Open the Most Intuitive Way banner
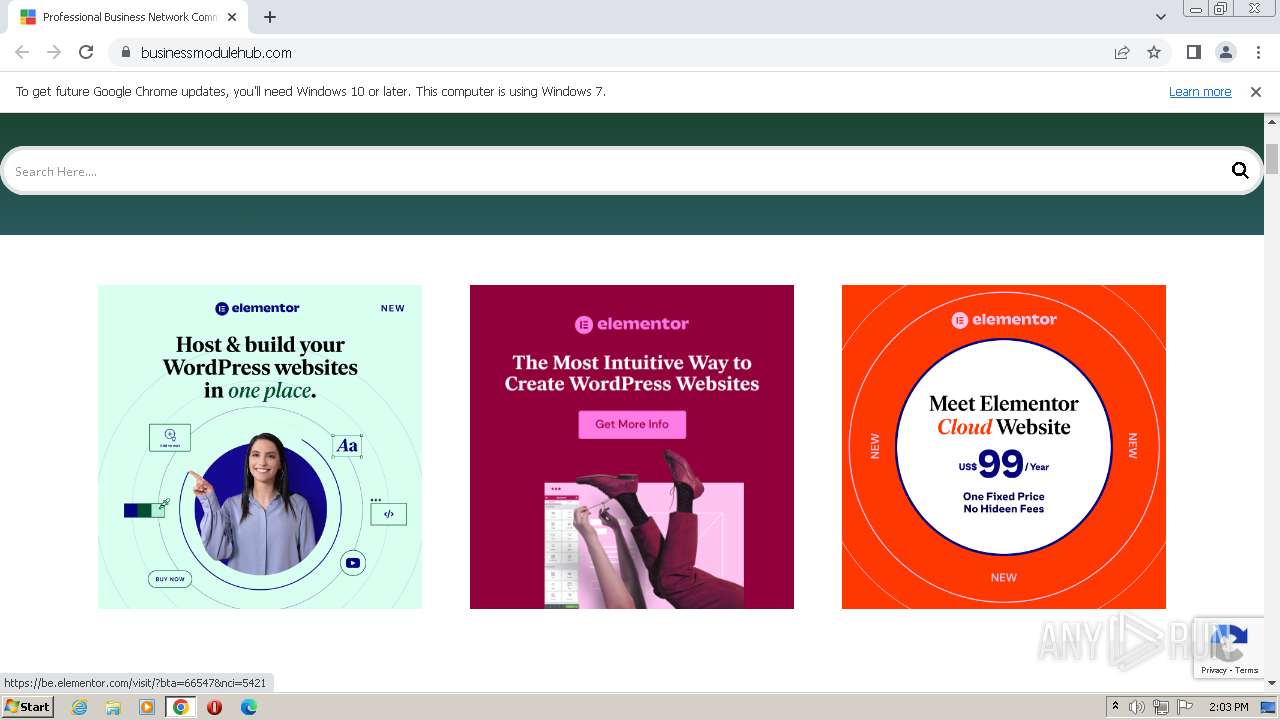Screen dimensions: 1280x720 point(632,447)
